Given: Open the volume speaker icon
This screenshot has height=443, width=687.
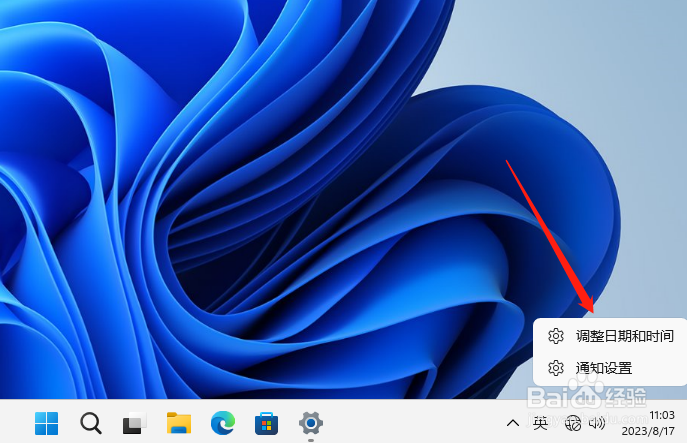Looking at the screenshot, I should tap(596, 423).
